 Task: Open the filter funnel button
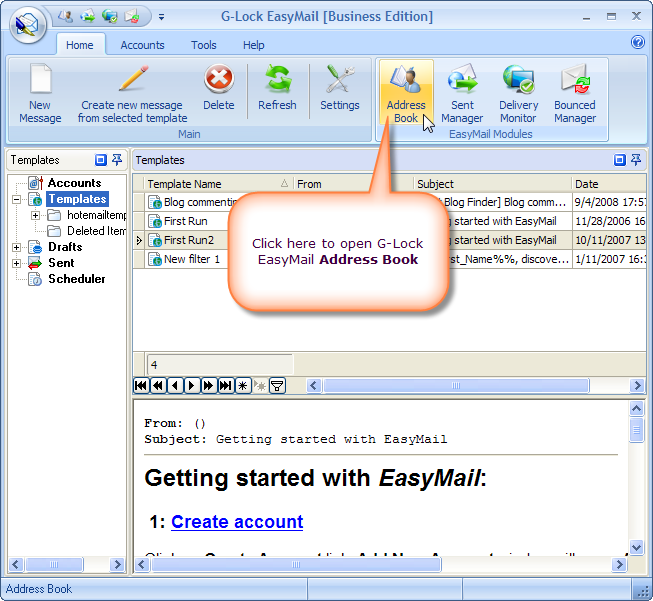277,386
